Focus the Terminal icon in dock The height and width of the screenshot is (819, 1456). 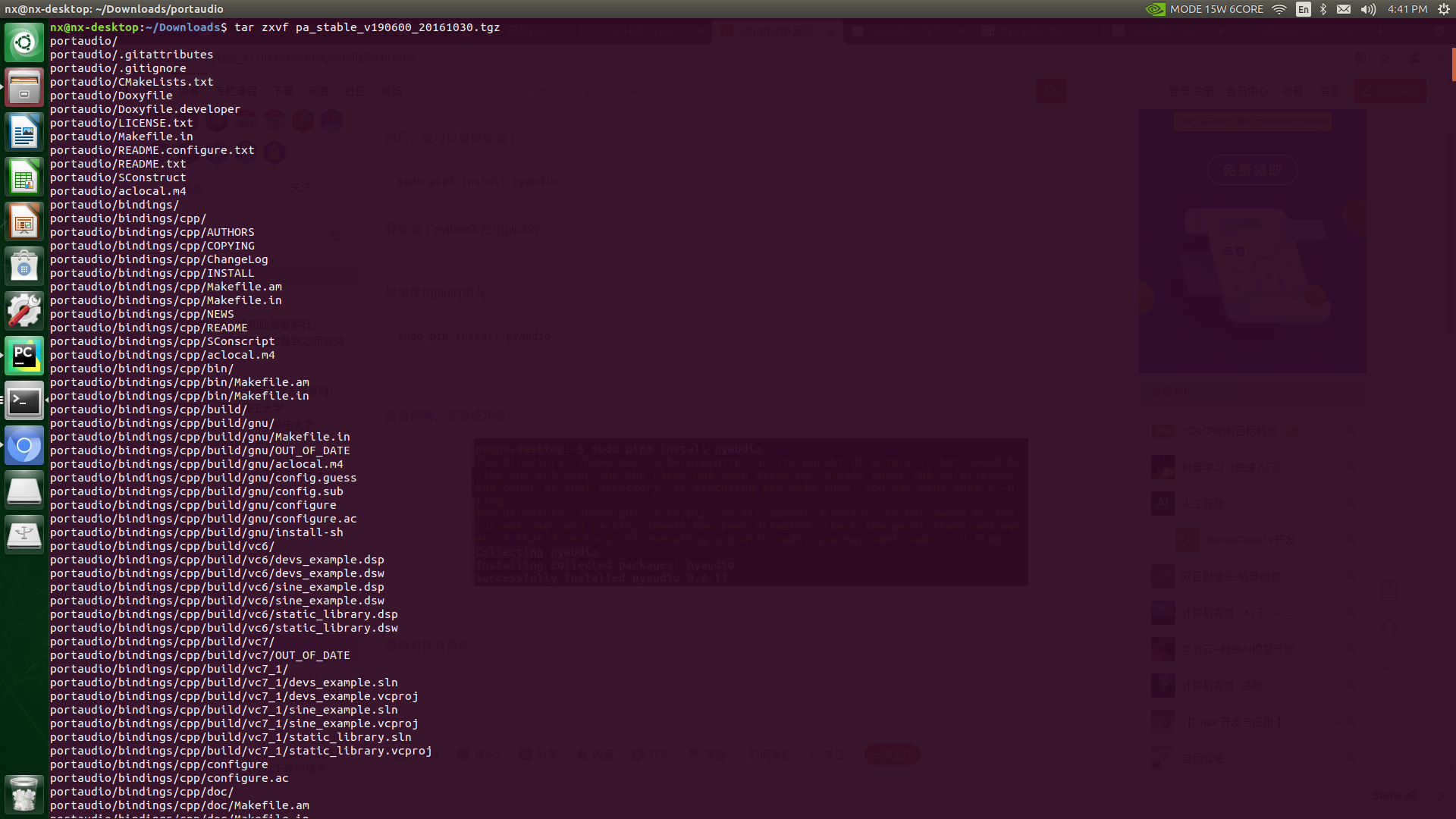pyautogui.click(x=24, y=401)
